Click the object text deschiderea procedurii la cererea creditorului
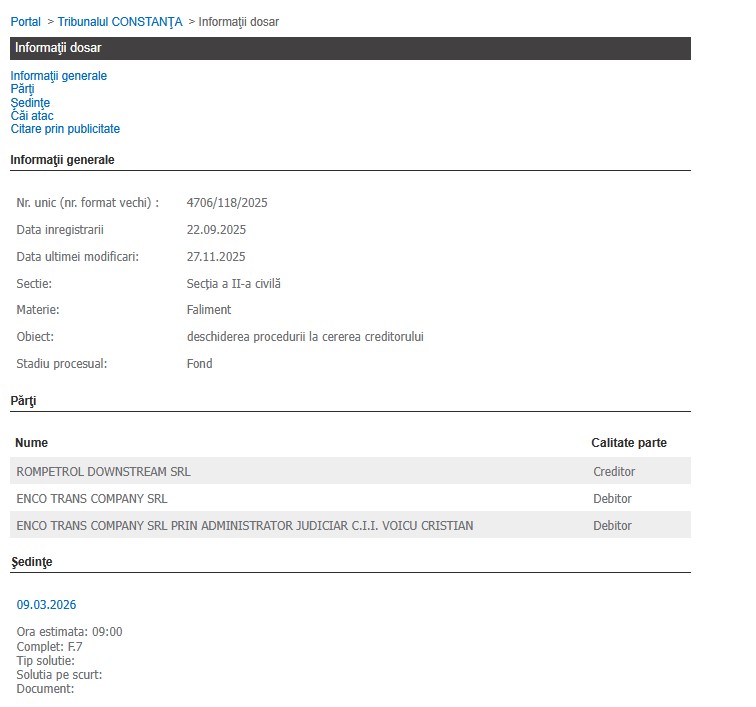756x707 pixels. [x=305, y=337]
